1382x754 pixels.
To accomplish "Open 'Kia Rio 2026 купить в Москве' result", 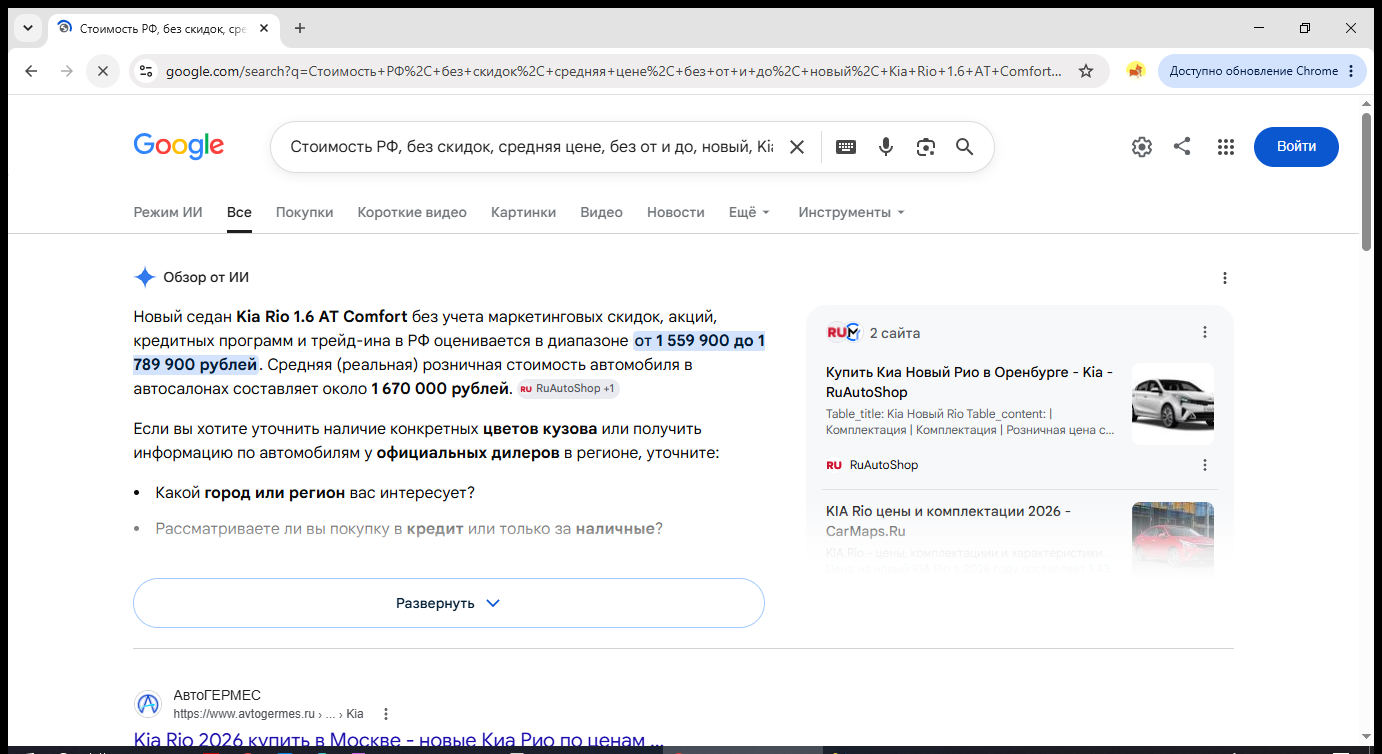I will click(398, 741).
